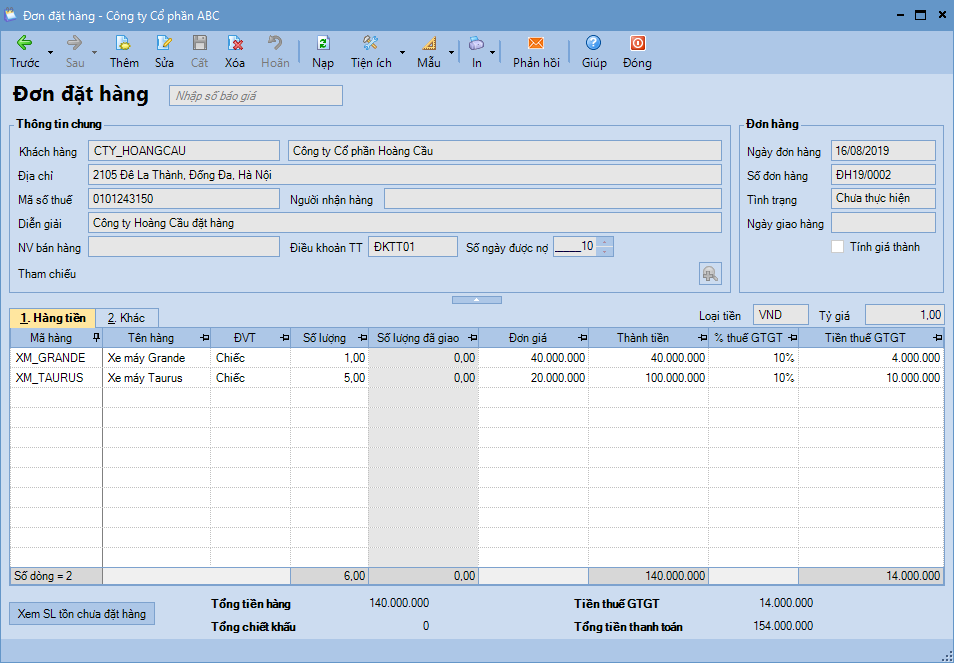Click the Nạp reload icon
The width and height of the screenshot is (954, 663).
coord(323,43)
